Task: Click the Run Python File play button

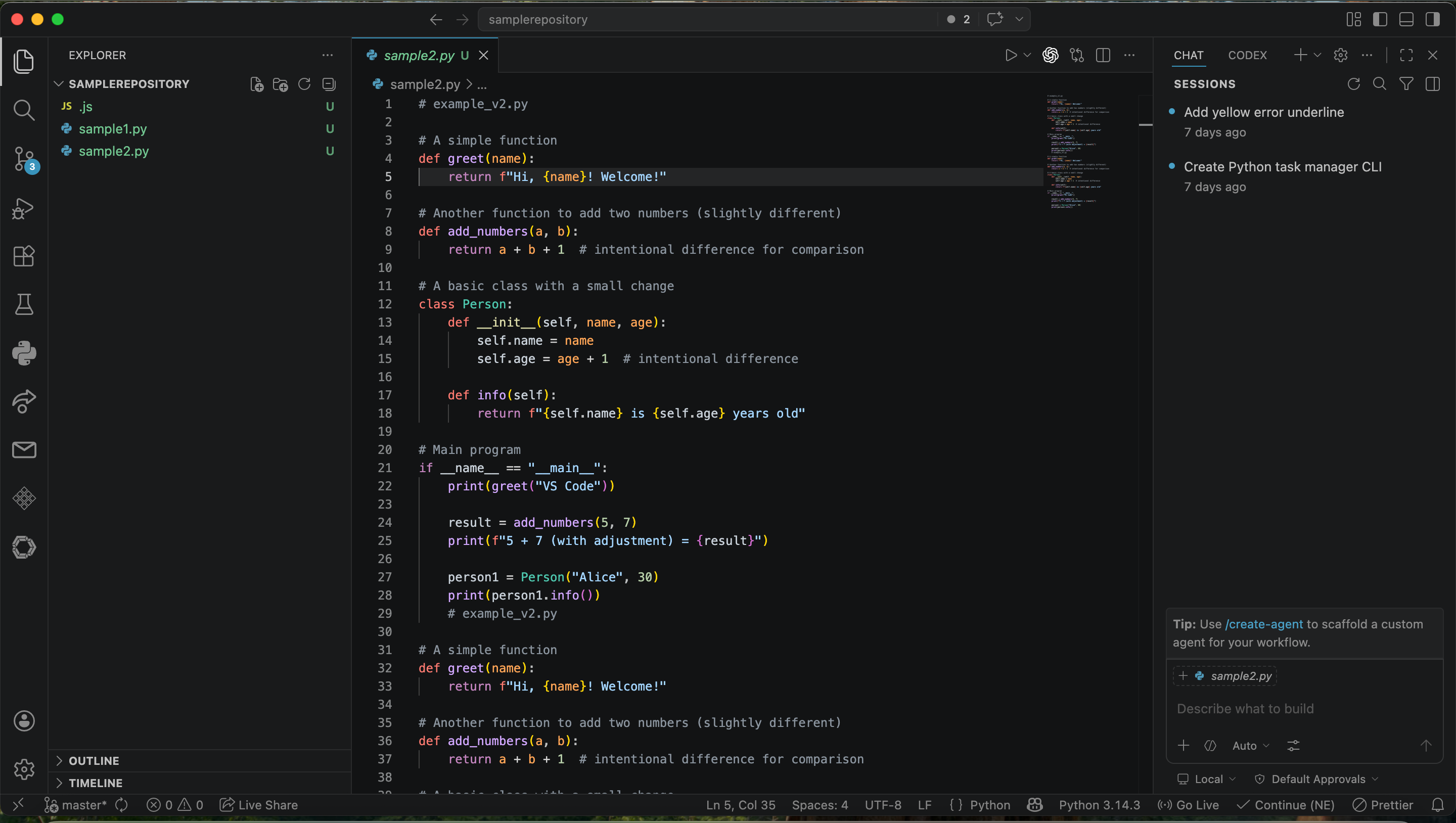Action: point(1011,55)
